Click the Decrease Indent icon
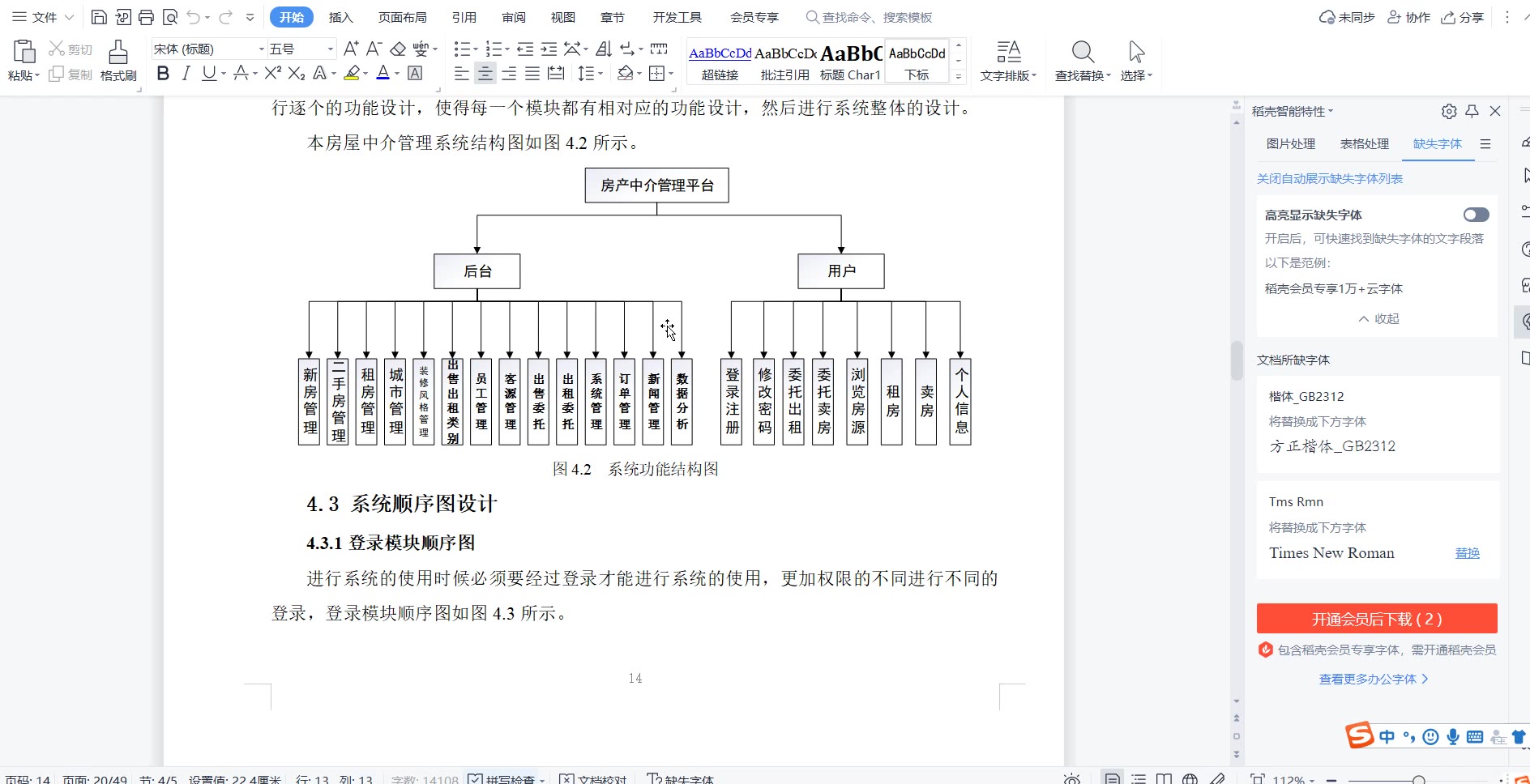Image resolution: width=1530 pixels, height=784 pixels. 525,49
